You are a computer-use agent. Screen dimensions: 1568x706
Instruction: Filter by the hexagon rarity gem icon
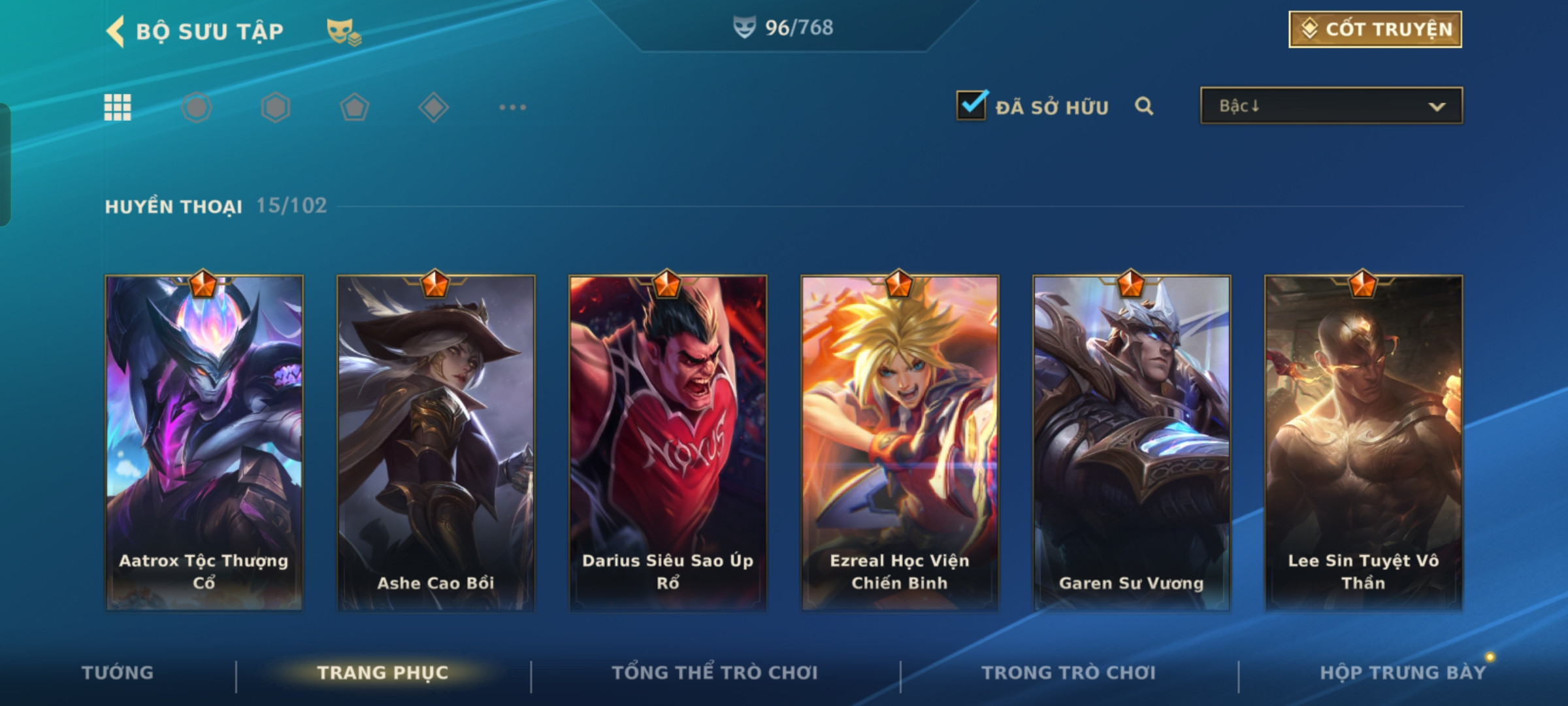point(276,107)
